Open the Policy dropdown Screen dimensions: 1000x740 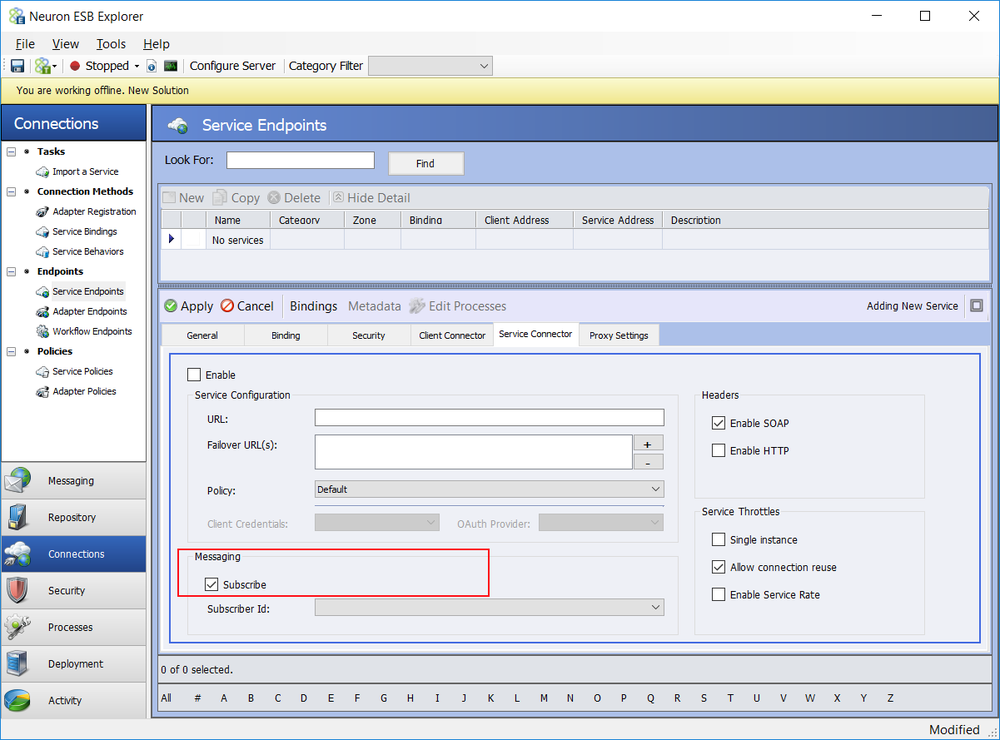[x=489, y=489]
